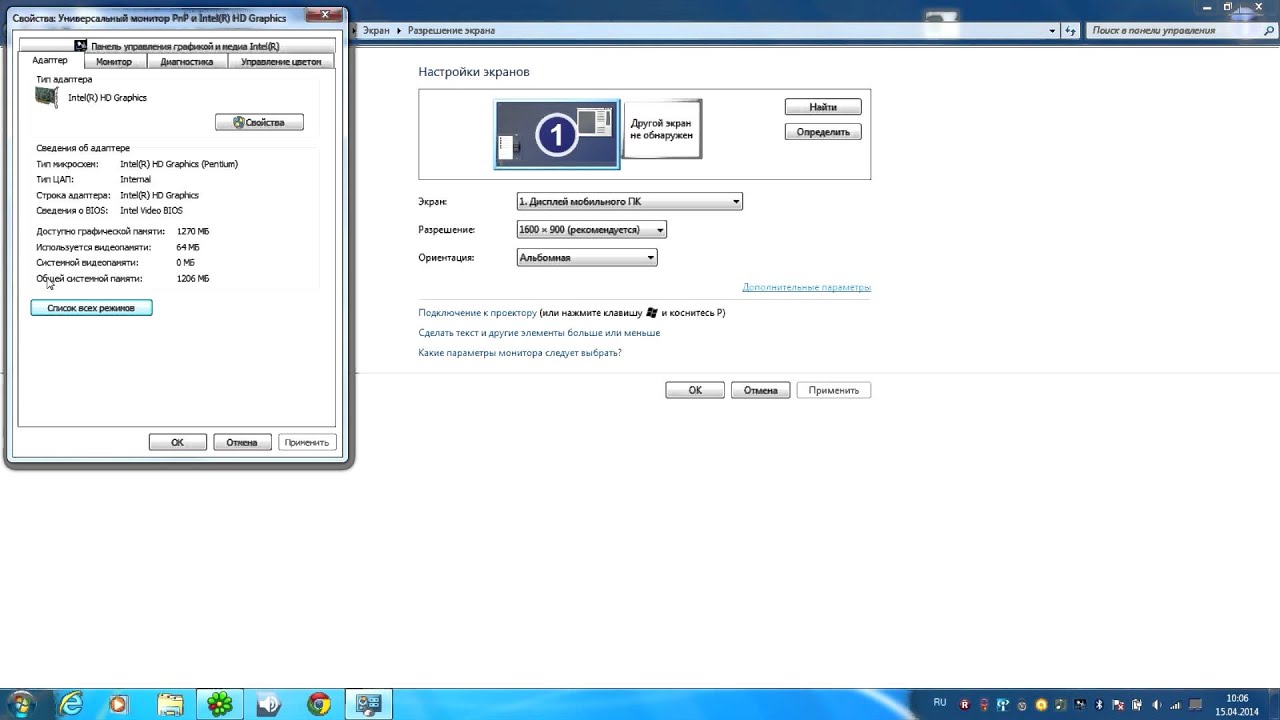Click the undetected second display thumbnail

pyautogui.click(x=661, y=129)
